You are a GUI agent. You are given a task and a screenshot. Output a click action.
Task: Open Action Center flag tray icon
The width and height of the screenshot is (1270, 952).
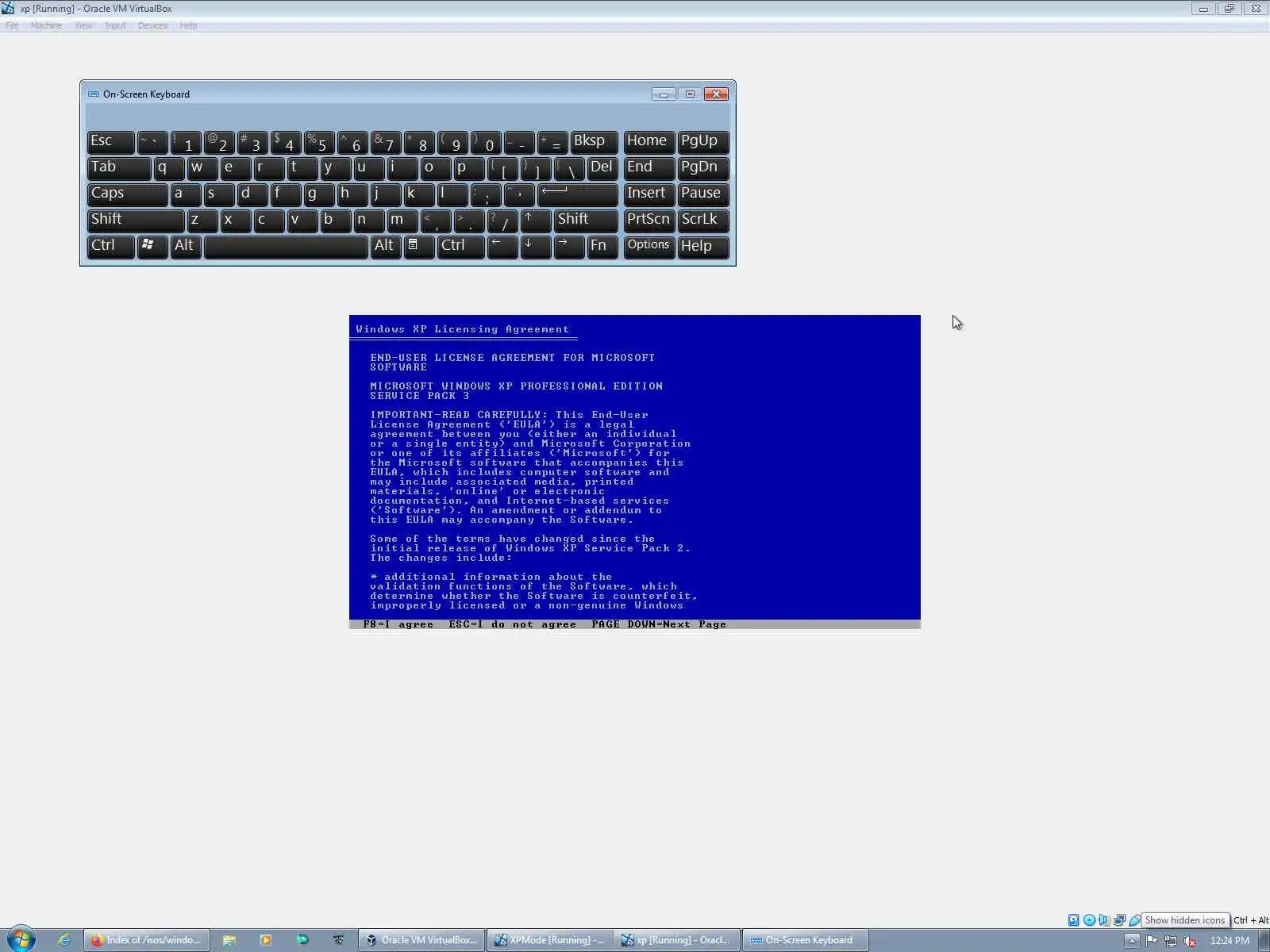tap(1152, 941)
